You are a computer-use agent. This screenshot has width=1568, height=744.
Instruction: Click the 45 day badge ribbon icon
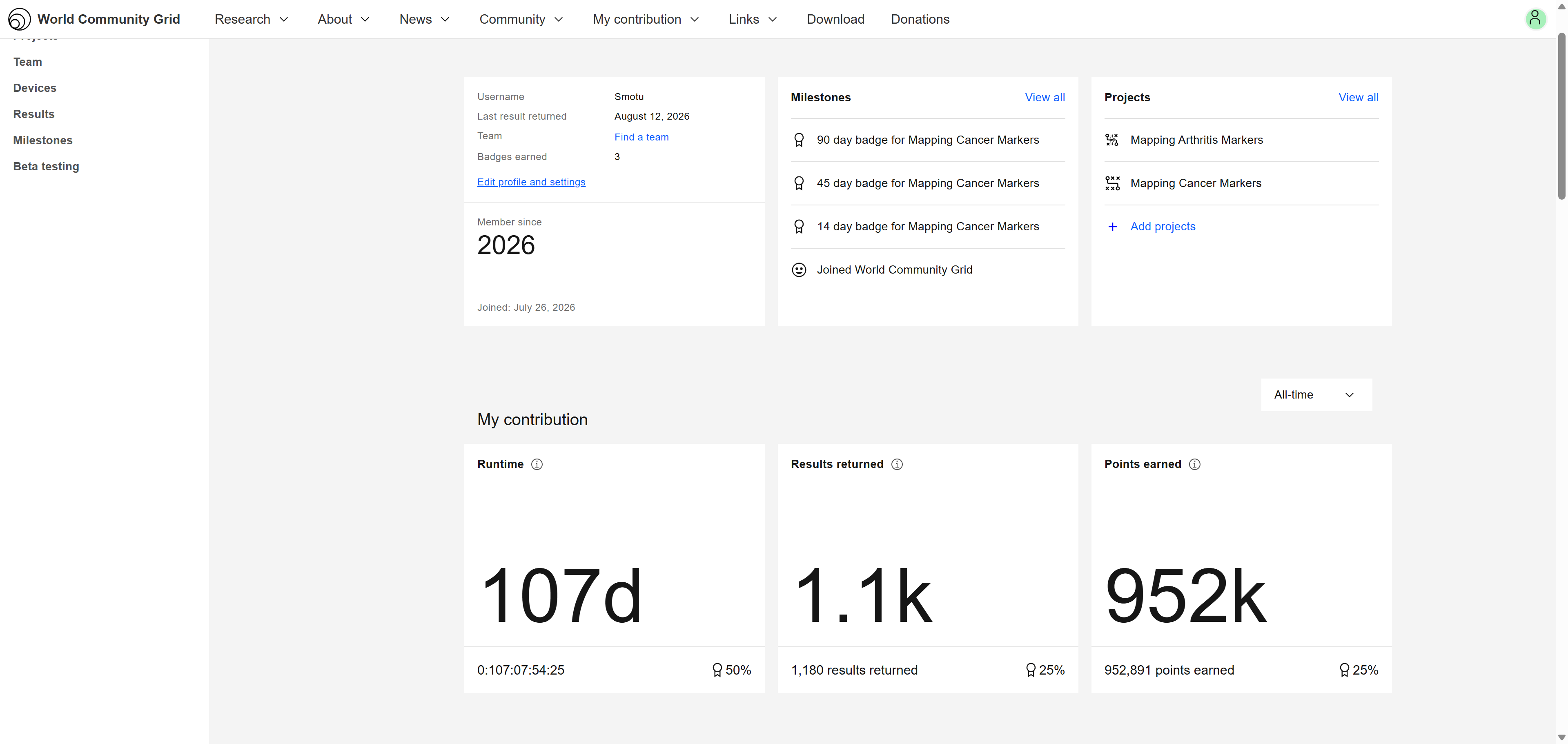click(799, 183)
